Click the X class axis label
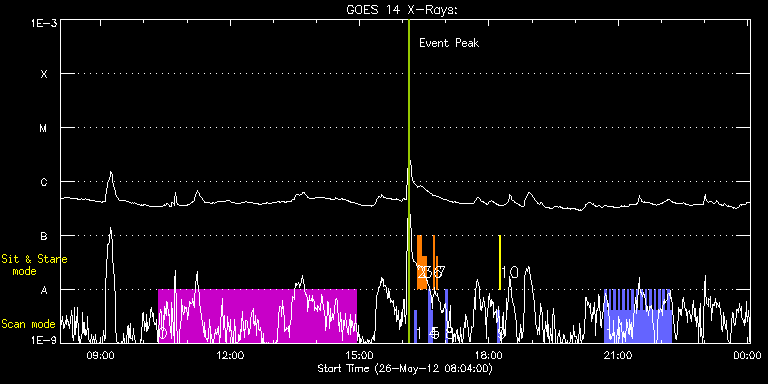 coord(44,74)
